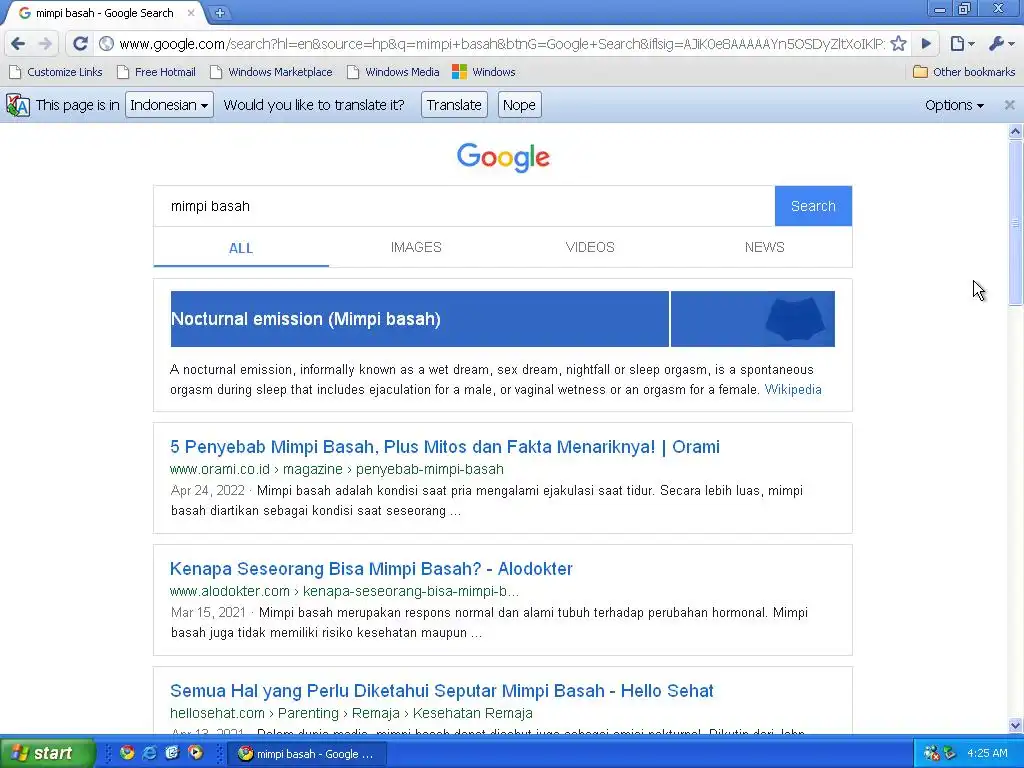1024x768 pixels.
Task: Click the www.orami.co.id result URL
Action: coord(336,470)
